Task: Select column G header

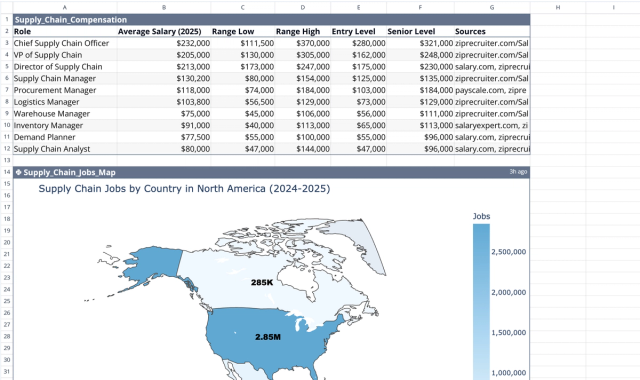Action: point(492,7)
